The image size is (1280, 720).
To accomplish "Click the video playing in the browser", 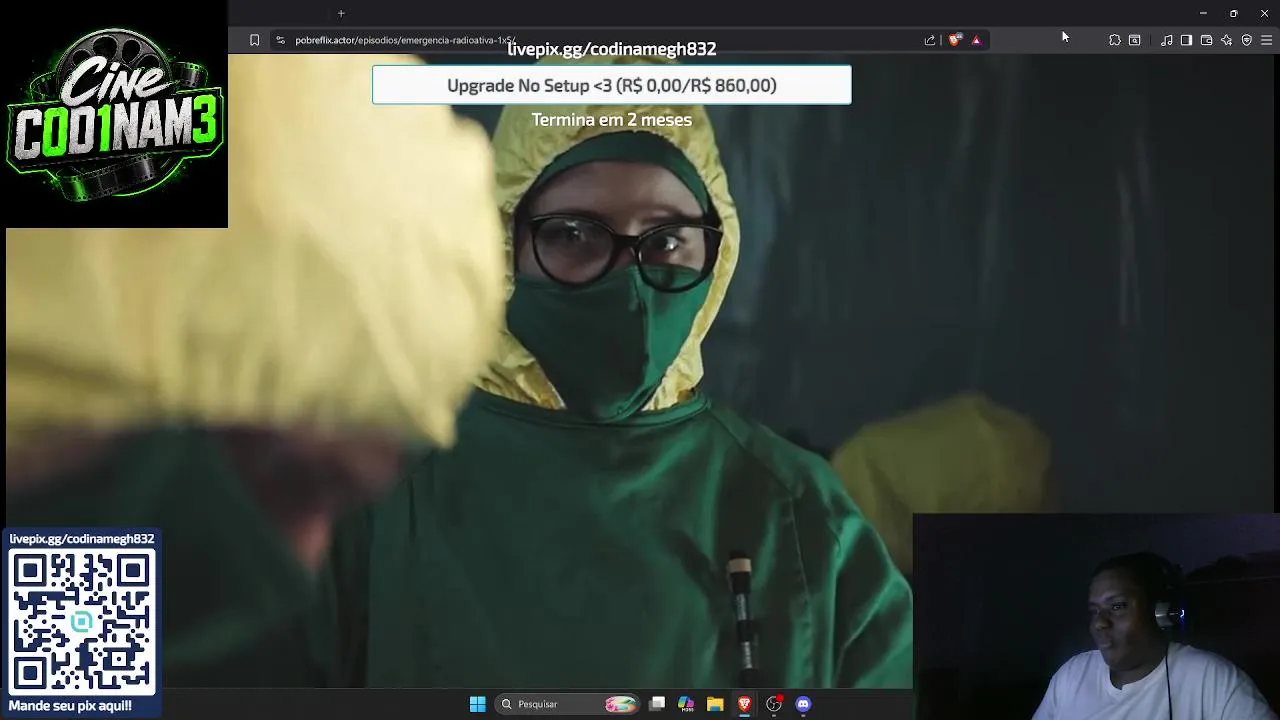I will pos(640,370).
